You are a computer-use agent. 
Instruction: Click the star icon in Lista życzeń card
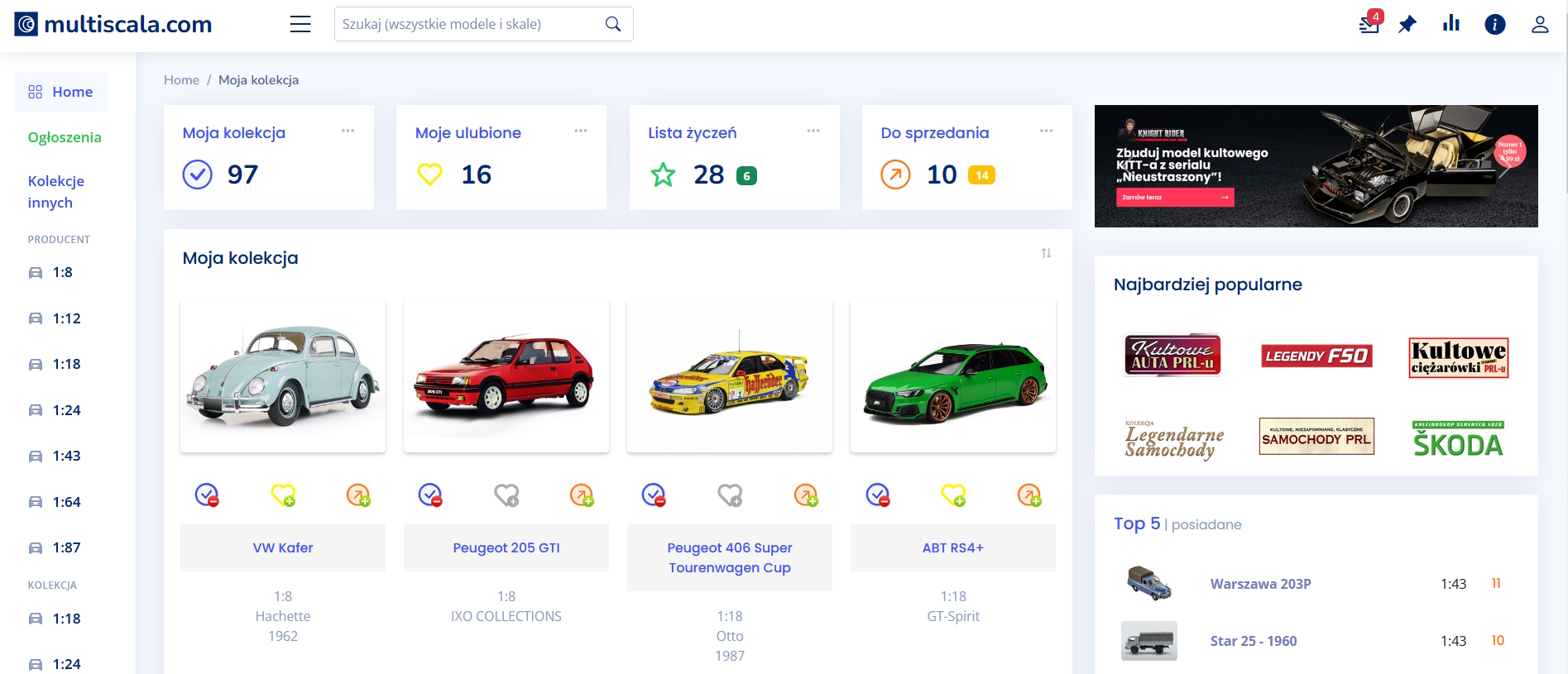pyautogui.click(x=663, y=174)
